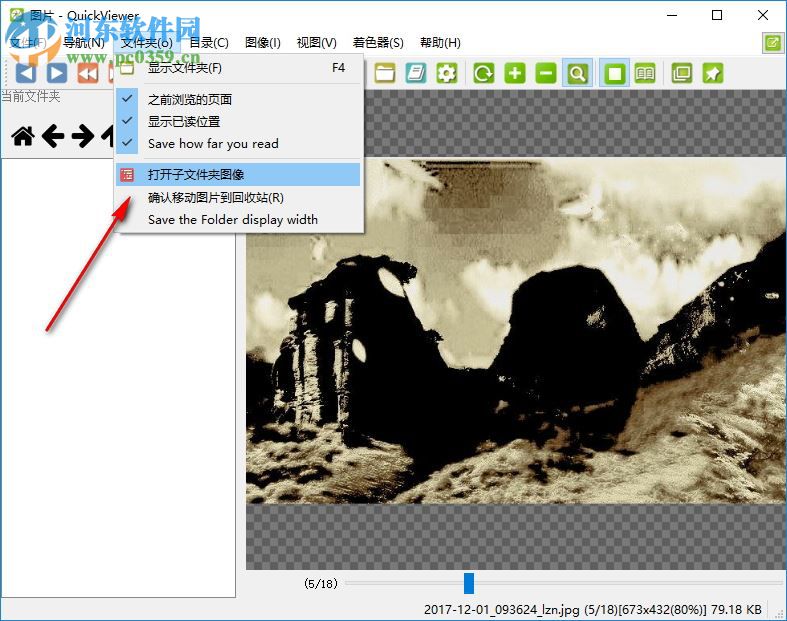Open the 导航(N) menu

(83, 43)
